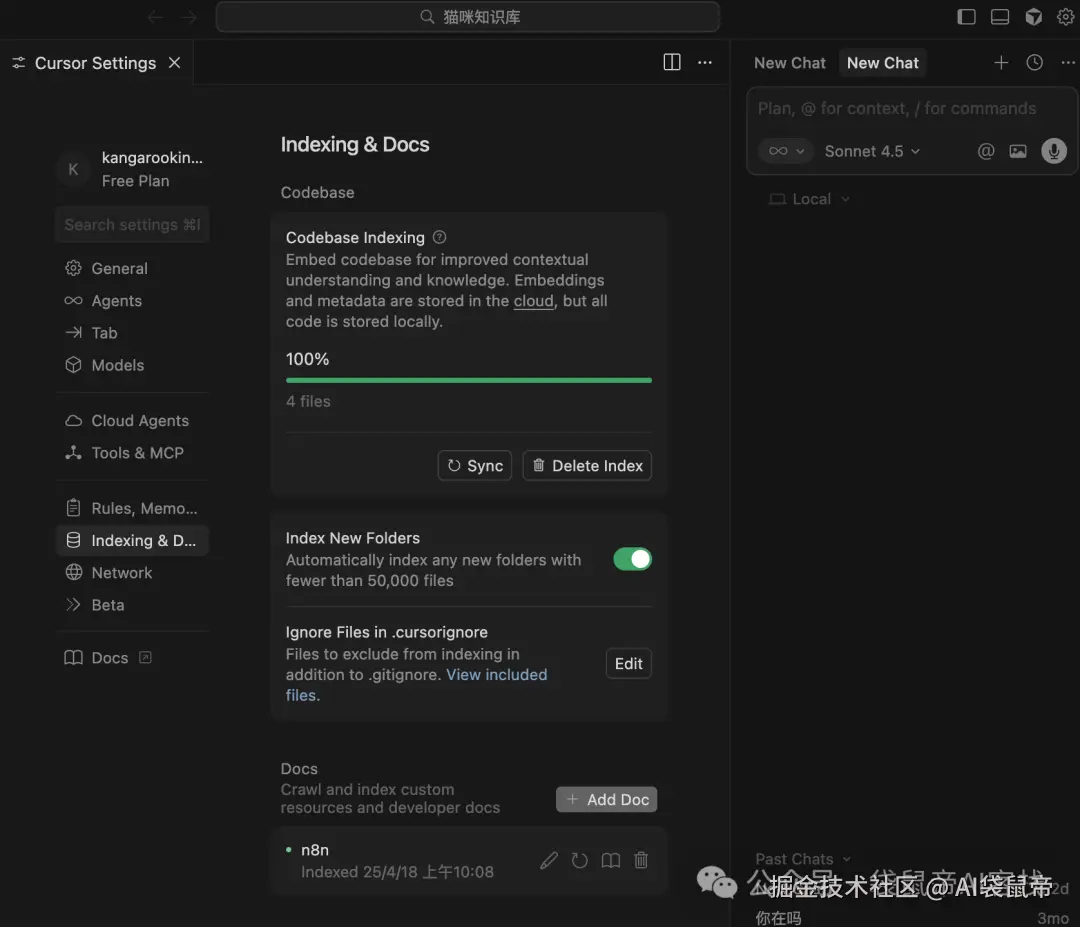Open the View included files link
The width and height of the screenshot is (1080, 927).
(496, 675)
